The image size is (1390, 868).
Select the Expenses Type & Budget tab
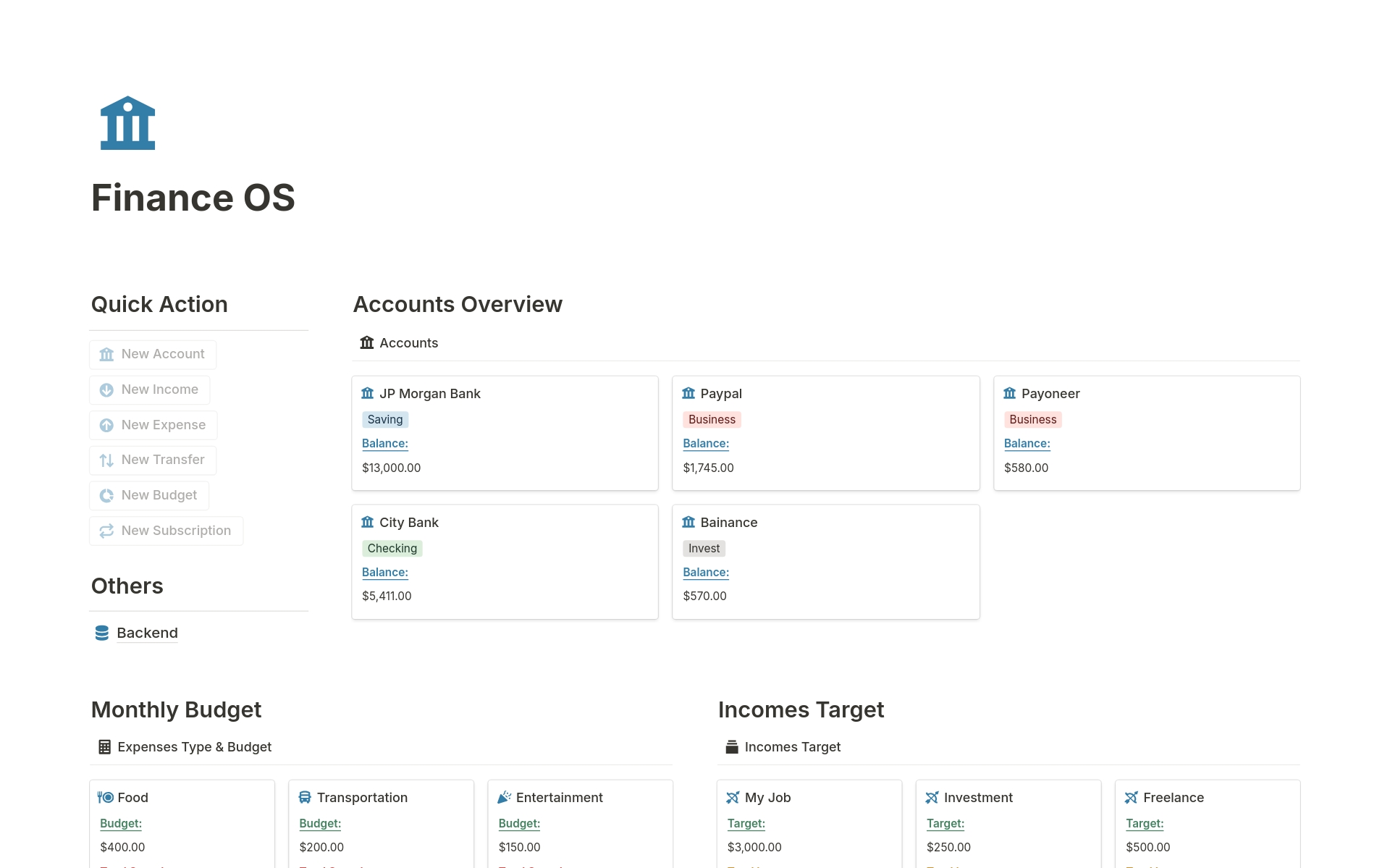[185, 747]
